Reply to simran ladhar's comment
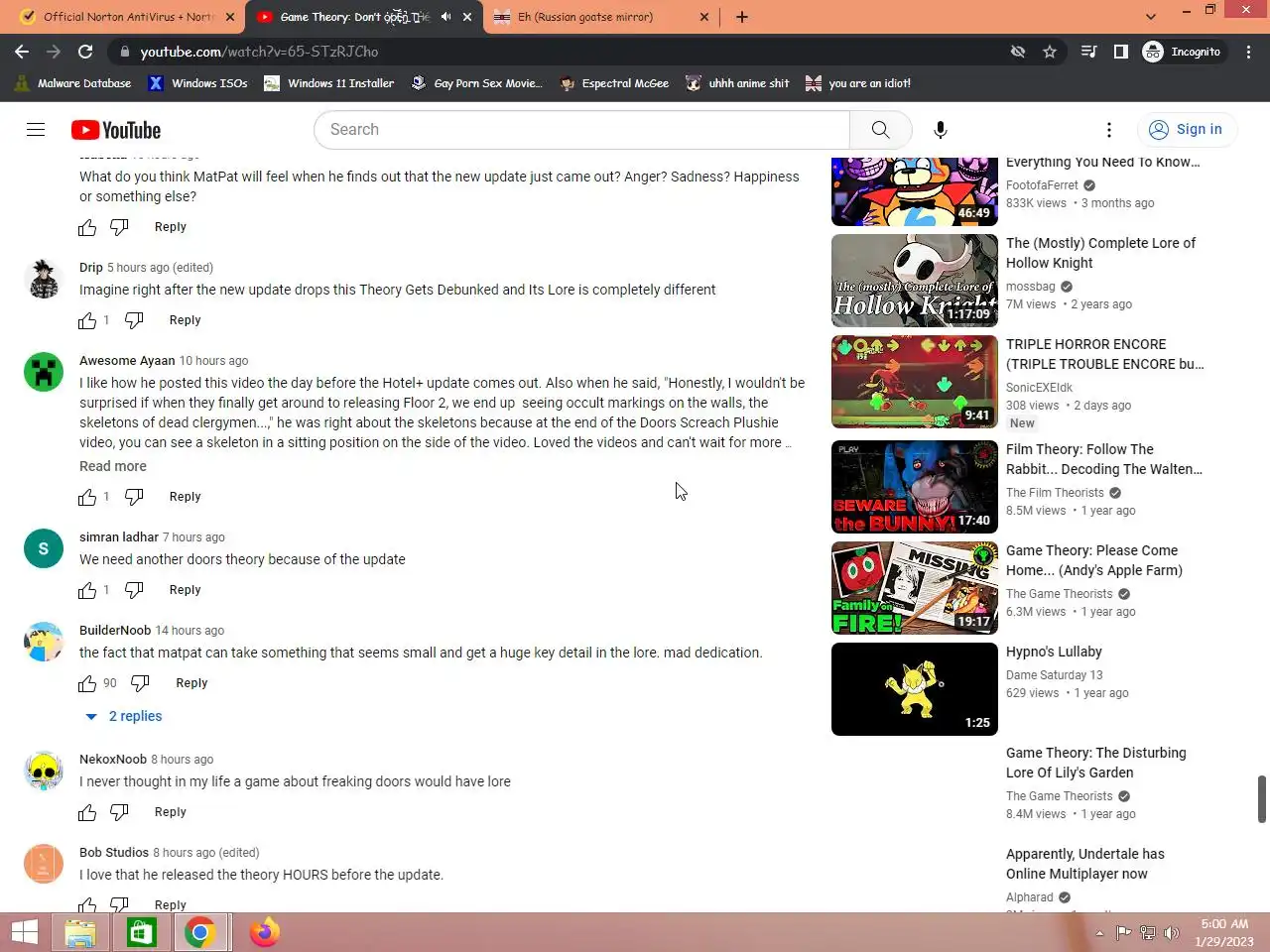The height and width of the screenshot is (952, 1270). pos(185,590)
